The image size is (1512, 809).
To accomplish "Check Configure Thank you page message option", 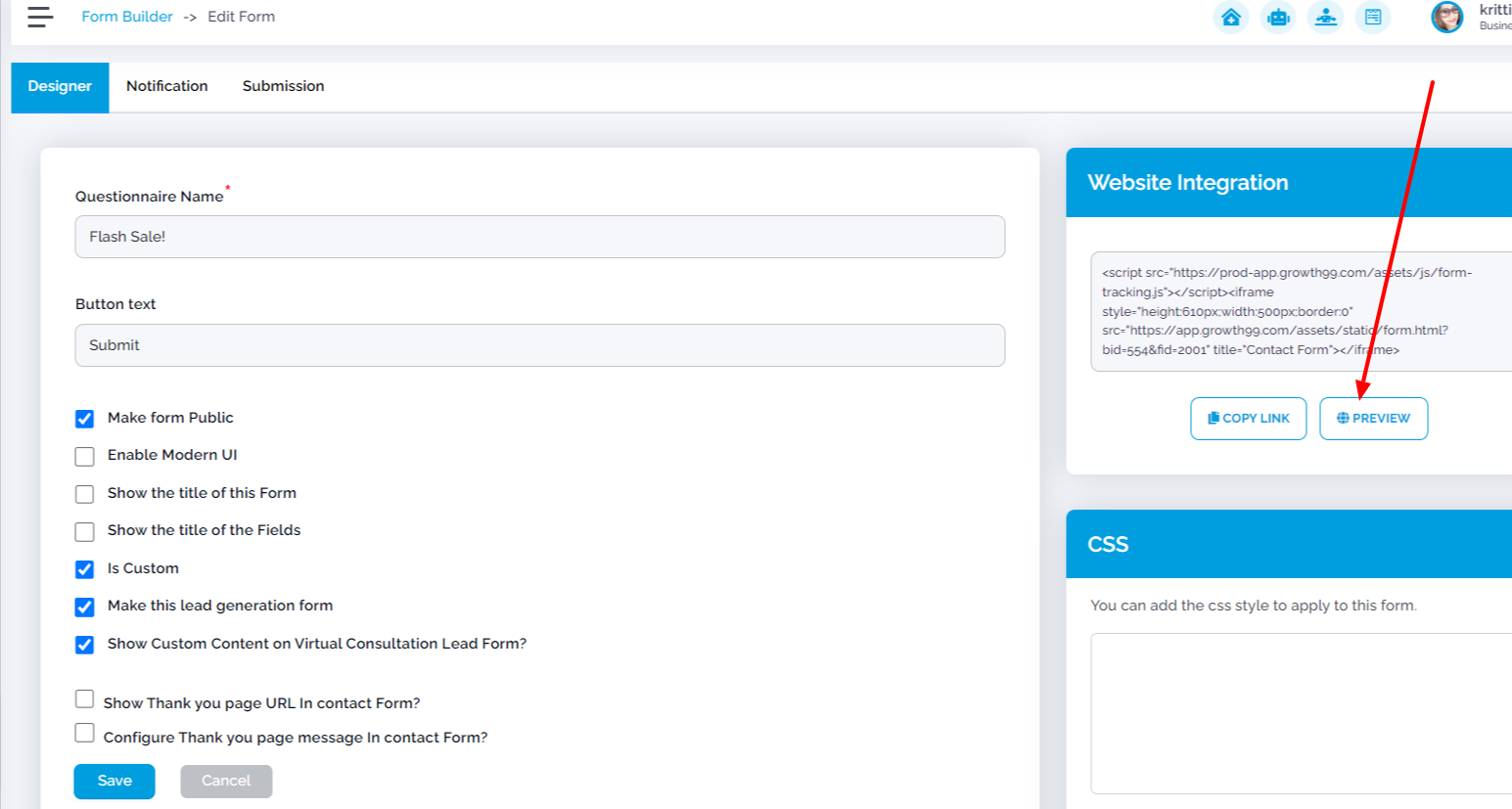I will click(85, 734).
